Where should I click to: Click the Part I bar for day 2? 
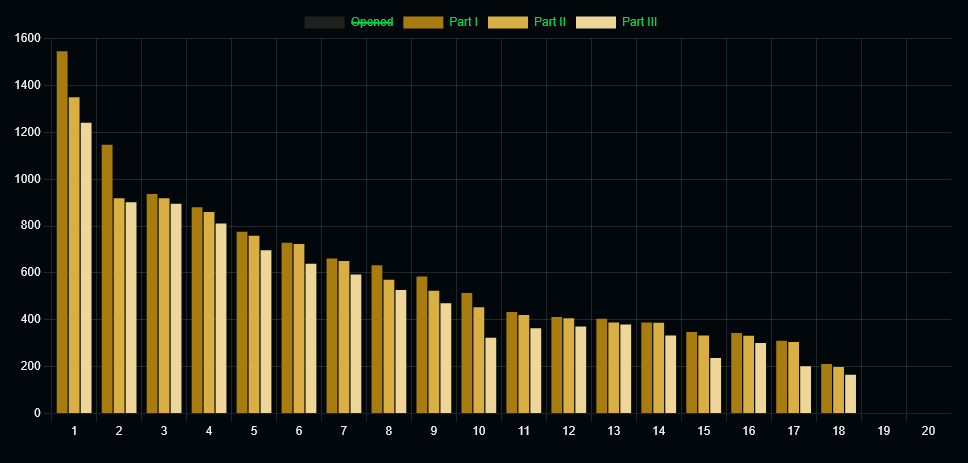[107, 279]
